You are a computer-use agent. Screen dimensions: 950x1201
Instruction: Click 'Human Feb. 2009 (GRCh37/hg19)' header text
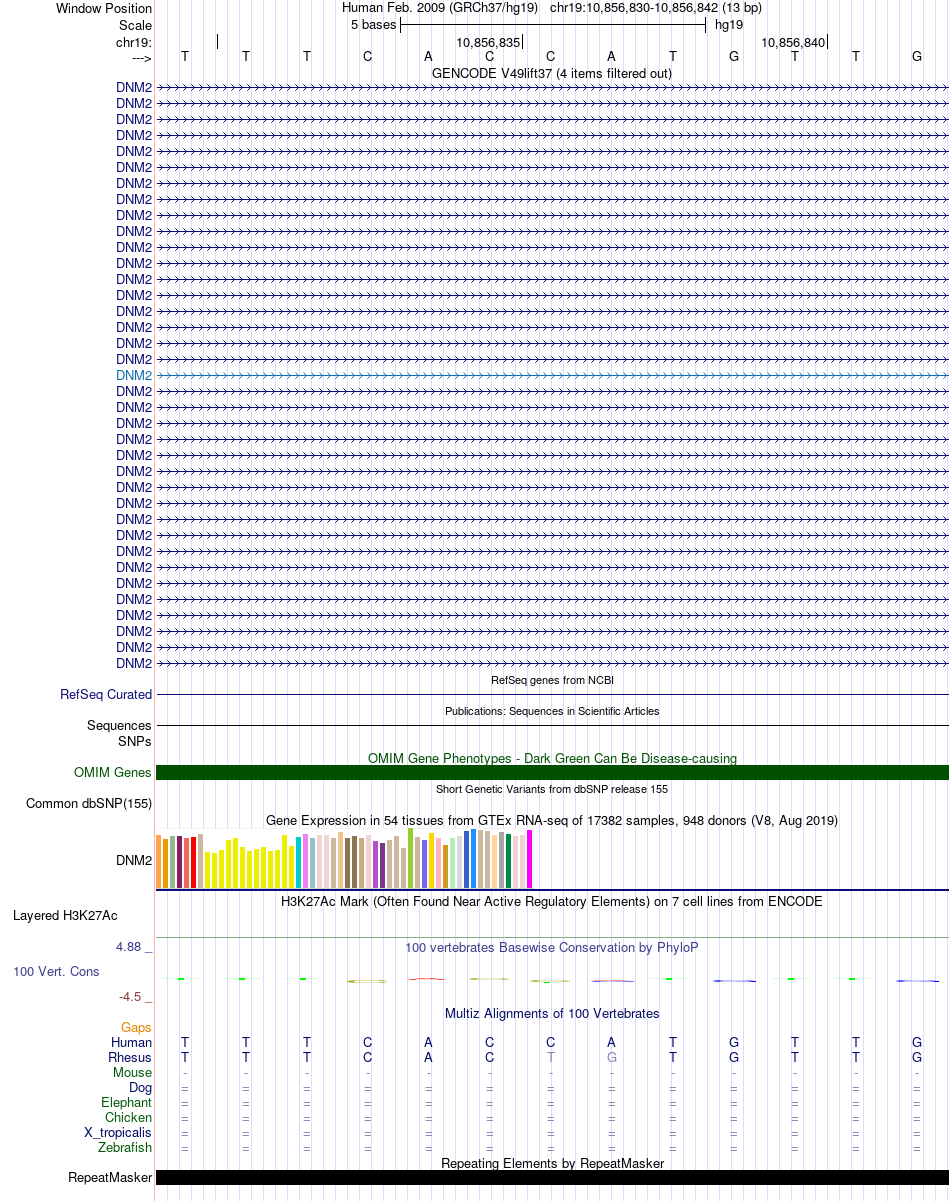point(440,7)
